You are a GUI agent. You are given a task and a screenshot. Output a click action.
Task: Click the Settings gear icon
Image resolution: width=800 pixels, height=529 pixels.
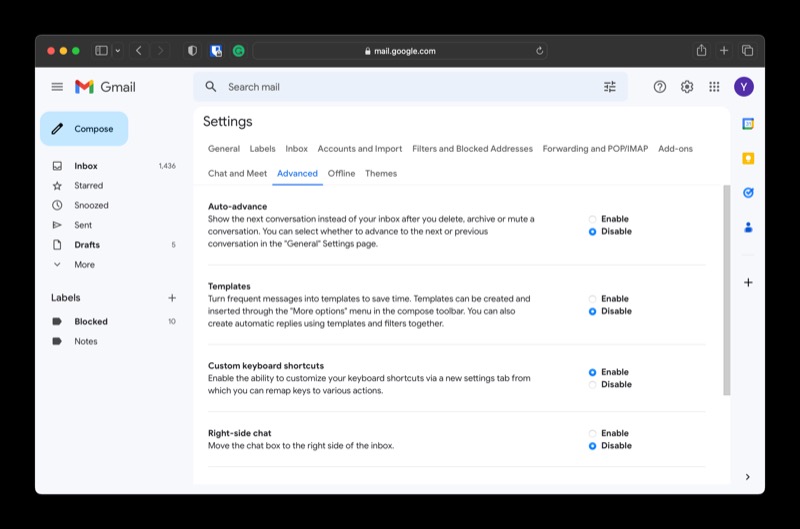(687, 87)
